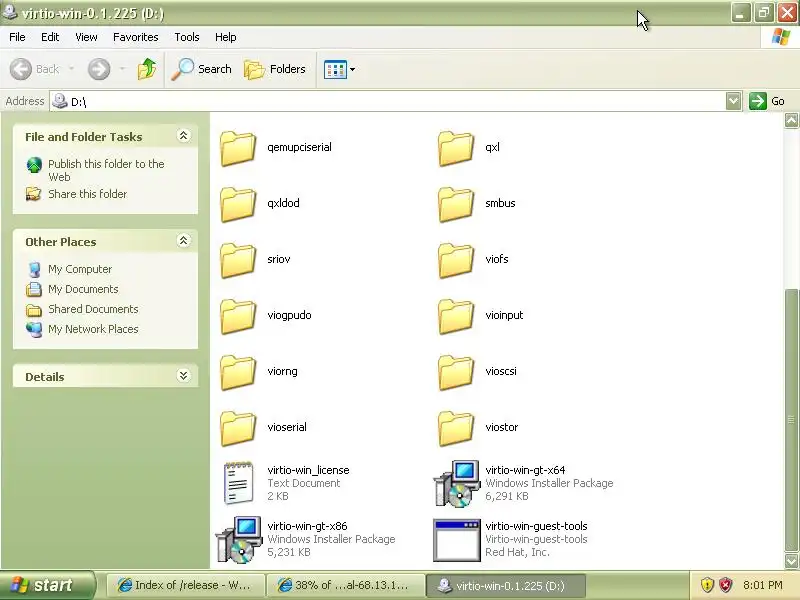Screen dimensions: 800x600
Task: Go to Shared Documents link
Action: click(93, 309)
